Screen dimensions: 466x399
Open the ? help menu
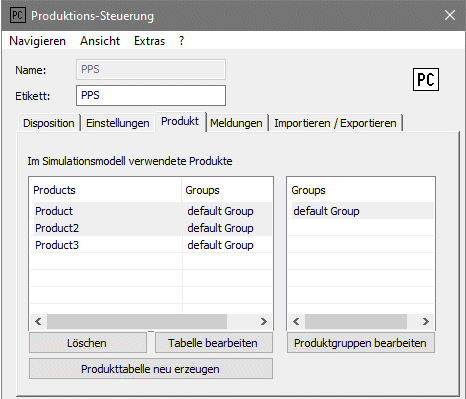[x=181, y=41]
